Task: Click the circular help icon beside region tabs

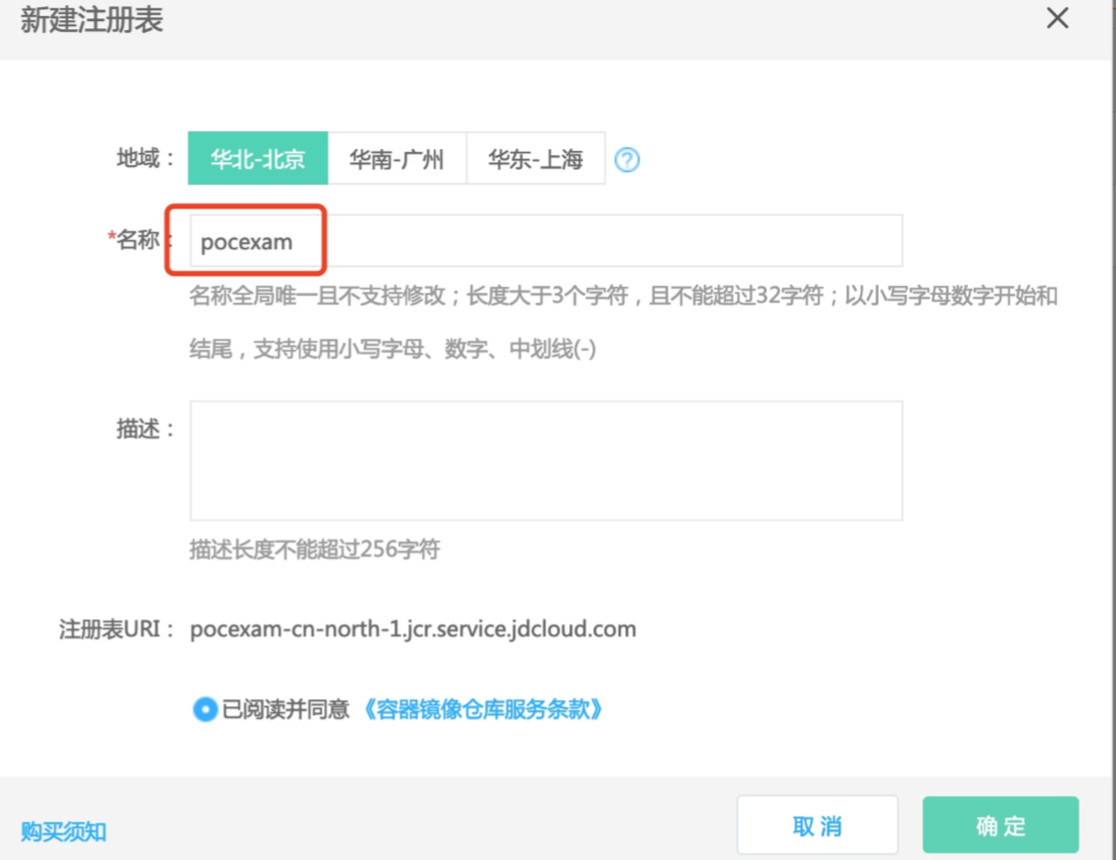Action: coord(628,159)
